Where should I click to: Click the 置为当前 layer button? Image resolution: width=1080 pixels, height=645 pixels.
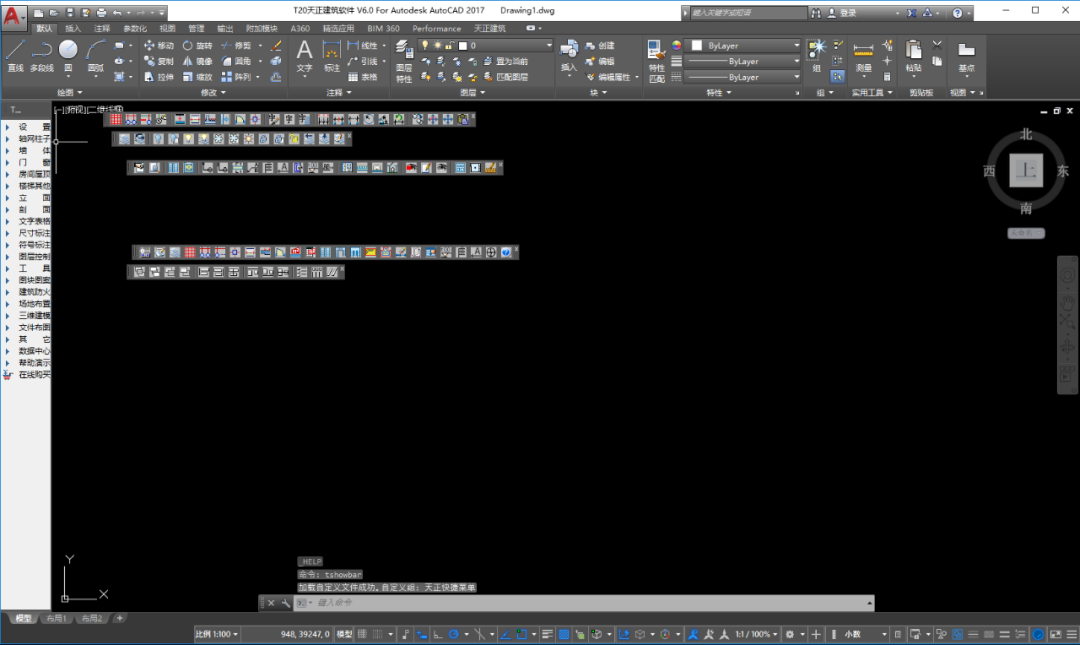(x=506, y=61)
